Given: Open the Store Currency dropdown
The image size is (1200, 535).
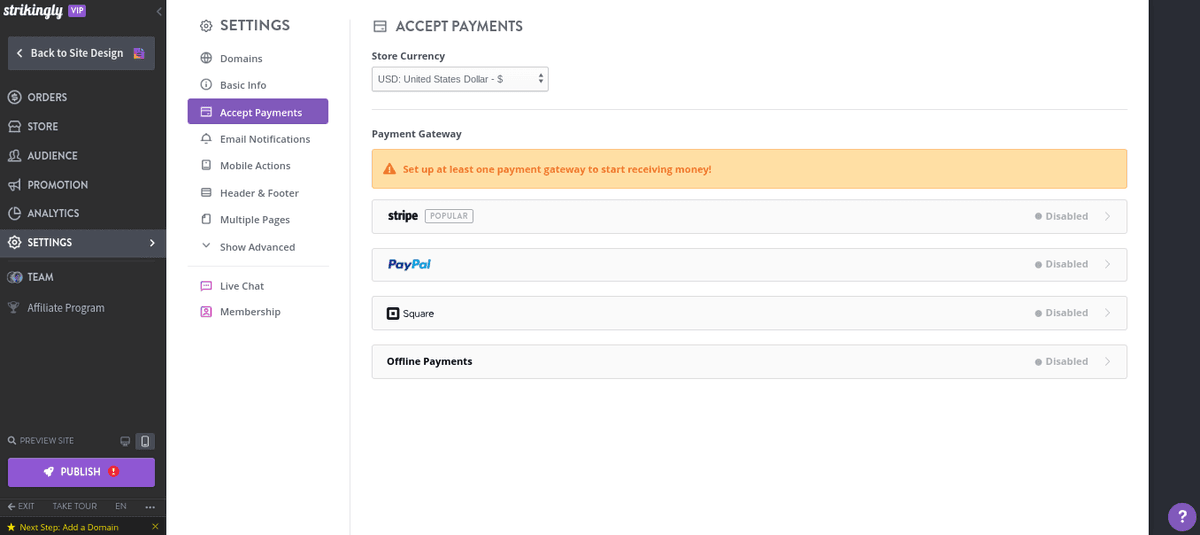Looking at the screenshot, I should tap(460, 79).
